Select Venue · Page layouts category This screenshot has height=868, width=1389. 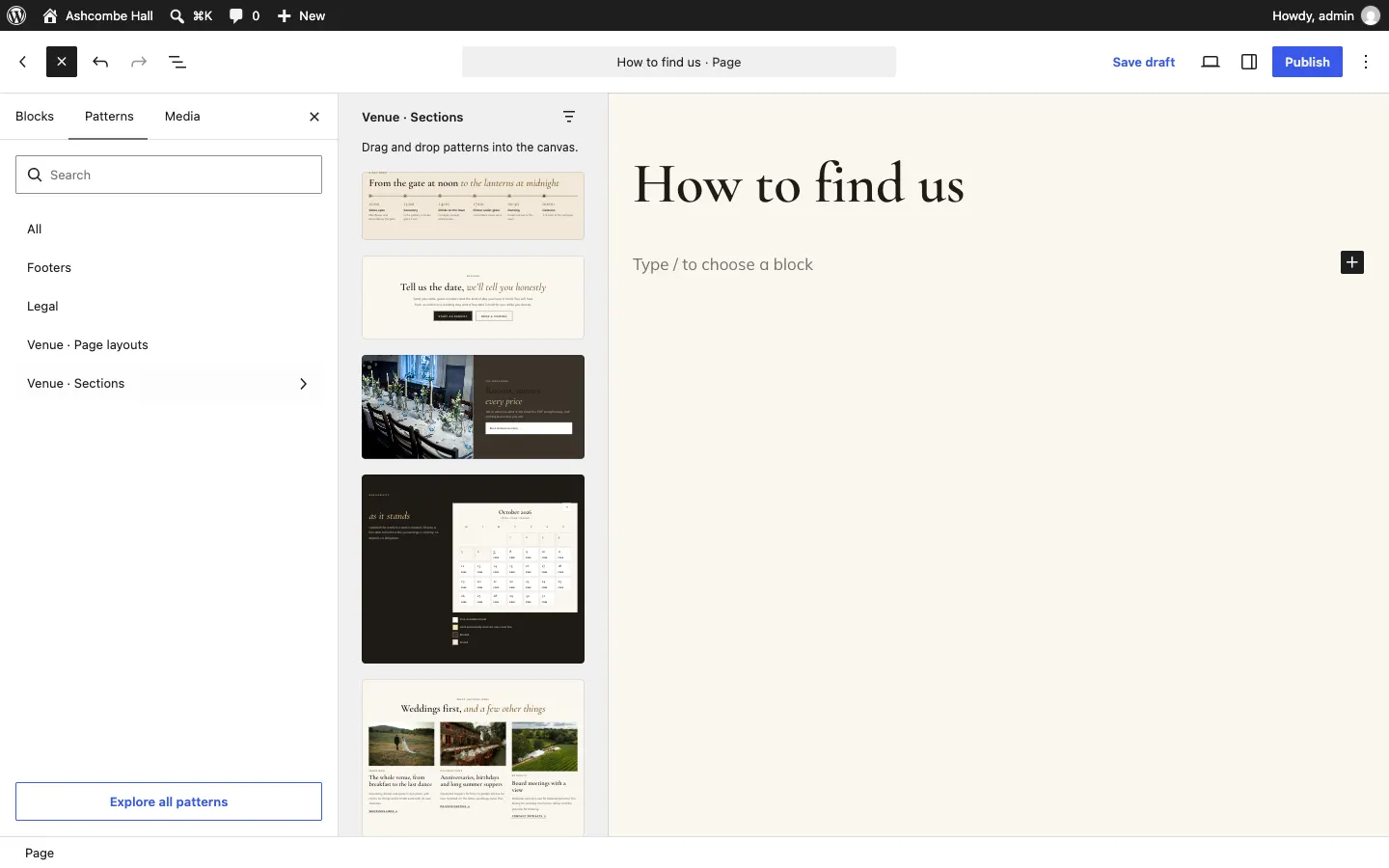click(169, 345)
